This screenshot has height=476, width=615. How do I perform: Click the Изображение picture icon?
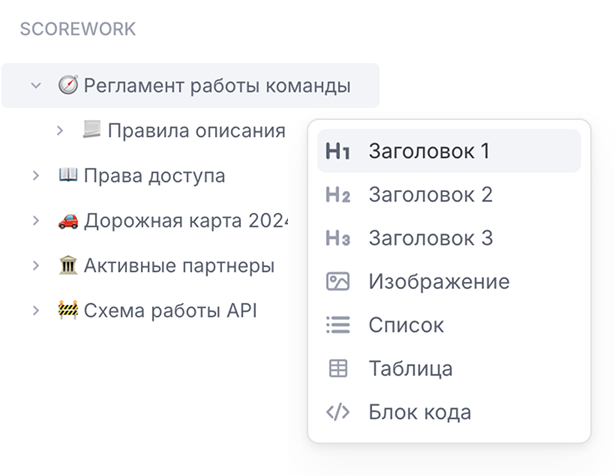(x=338, y=282)
